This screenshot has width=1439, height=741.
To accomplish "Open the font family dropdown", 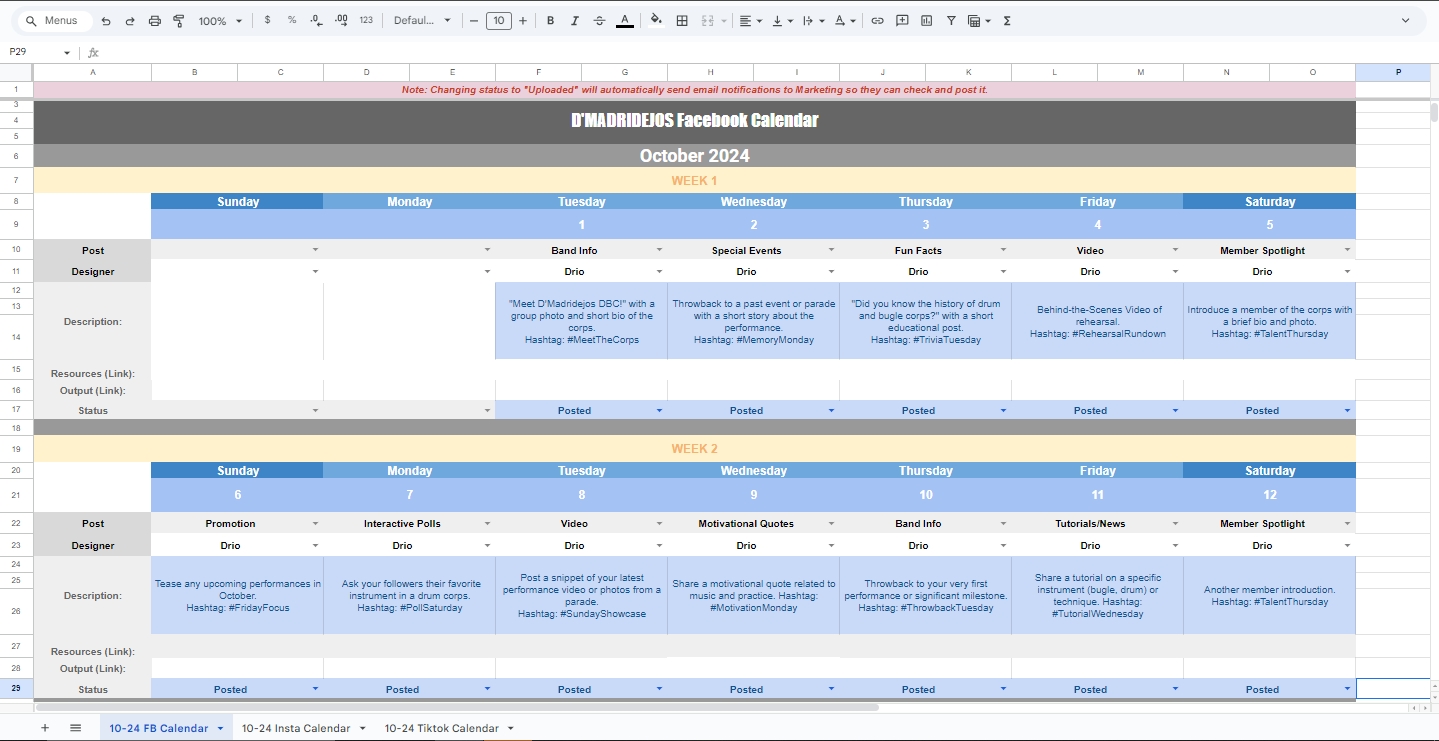I will tap(422, 20).
